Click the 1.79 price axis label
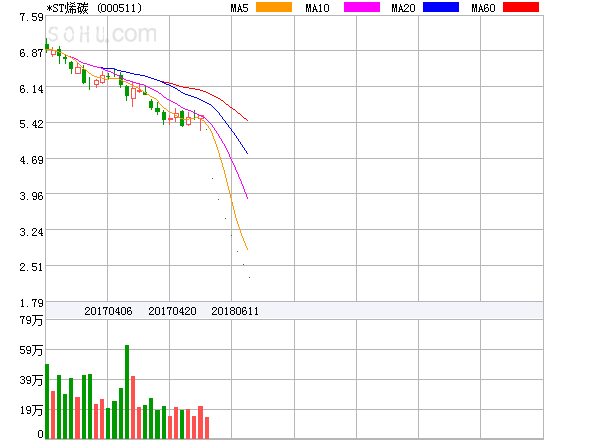Screen dimensions: 600x440 click(x=31, y=303)
